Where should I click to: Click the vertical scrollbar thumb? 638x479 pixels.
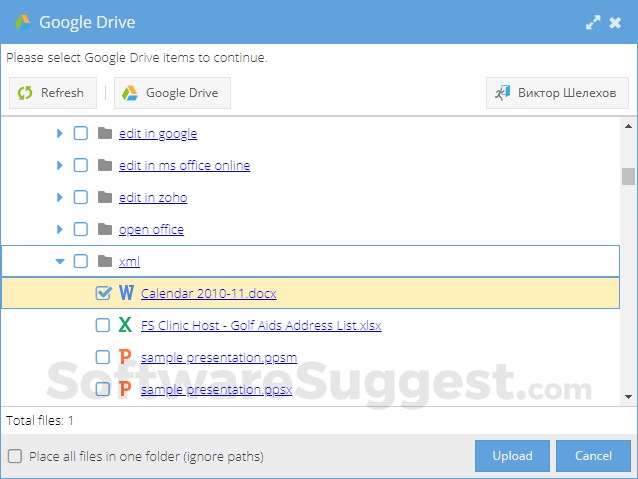point(628,176)
